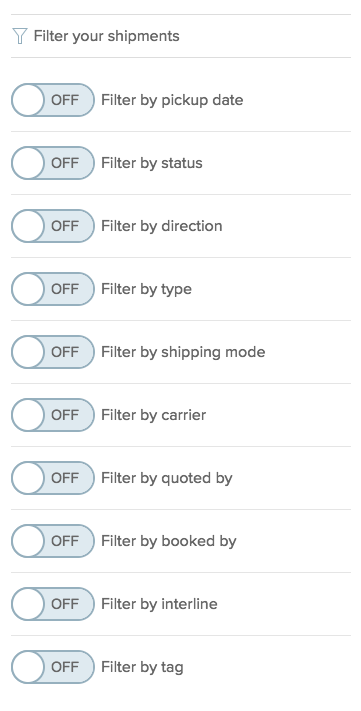Turn on the status filter switch

click(53, 163)
